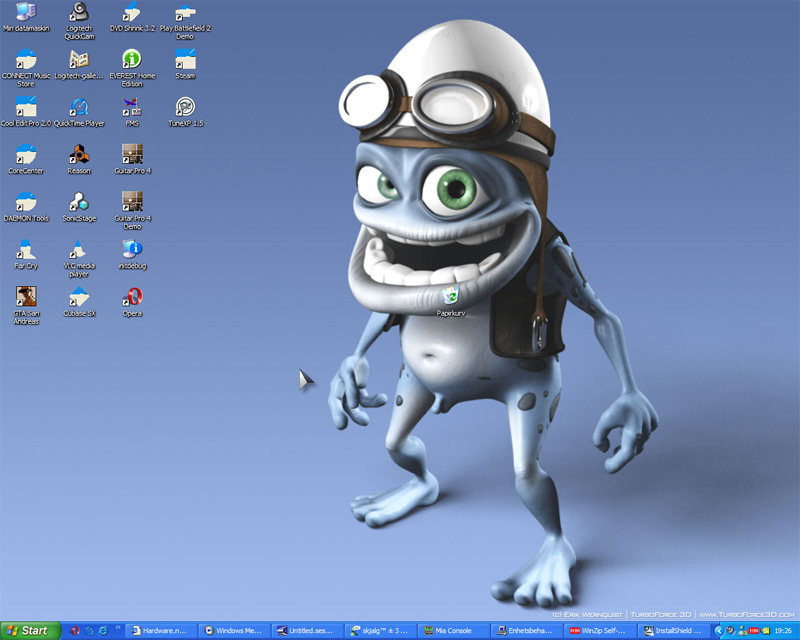Expand the Quick Launch overflow chevron
The image size is (800, 640).
click(x=118, y=628)
